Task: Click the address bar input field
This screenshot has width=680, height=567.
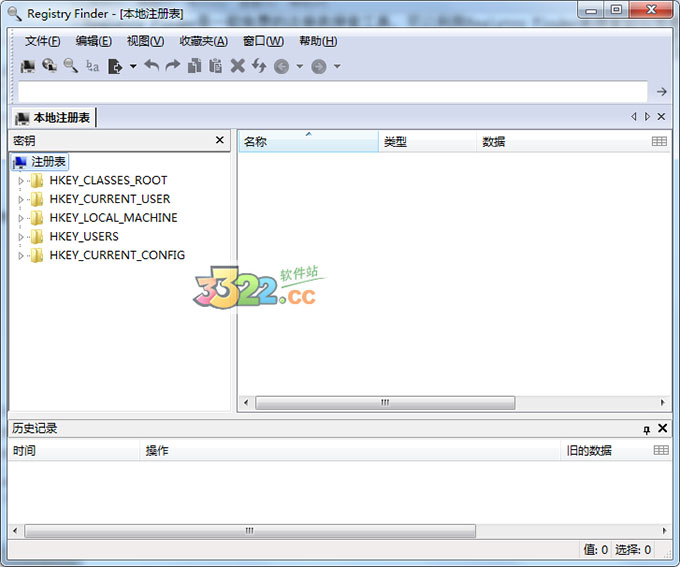Action: (x=333, y=92)
